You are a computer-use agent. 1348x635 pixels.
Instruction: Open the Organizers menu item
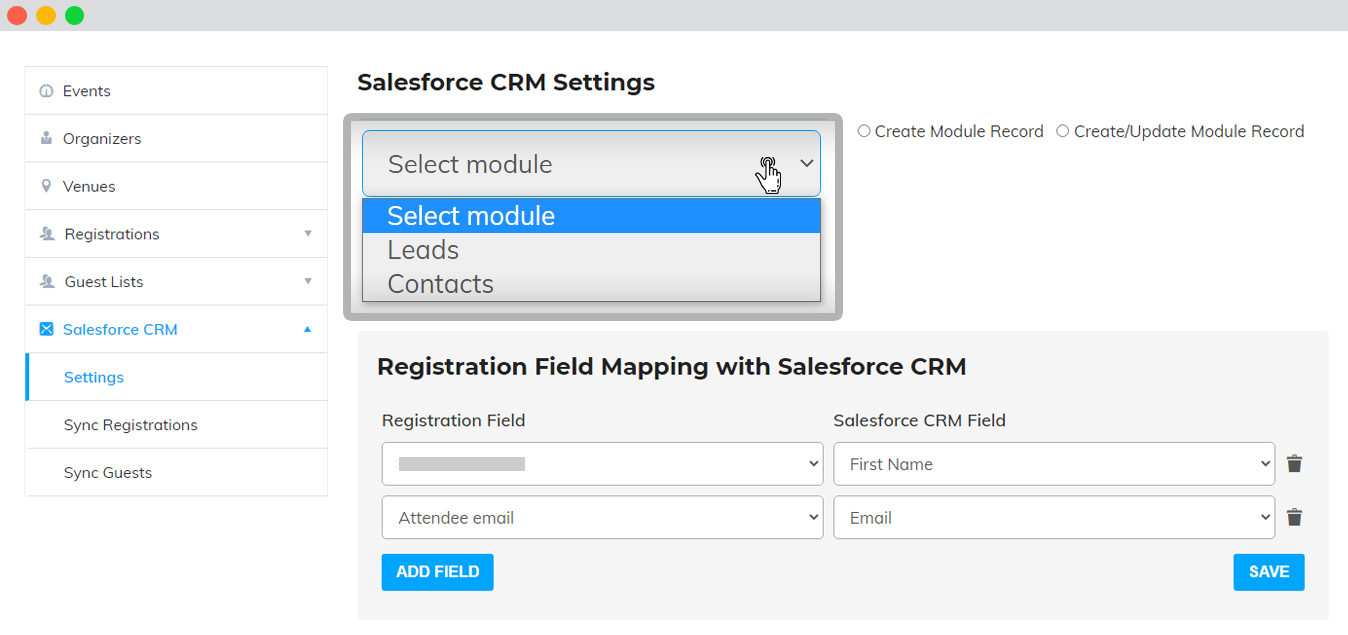176,139
